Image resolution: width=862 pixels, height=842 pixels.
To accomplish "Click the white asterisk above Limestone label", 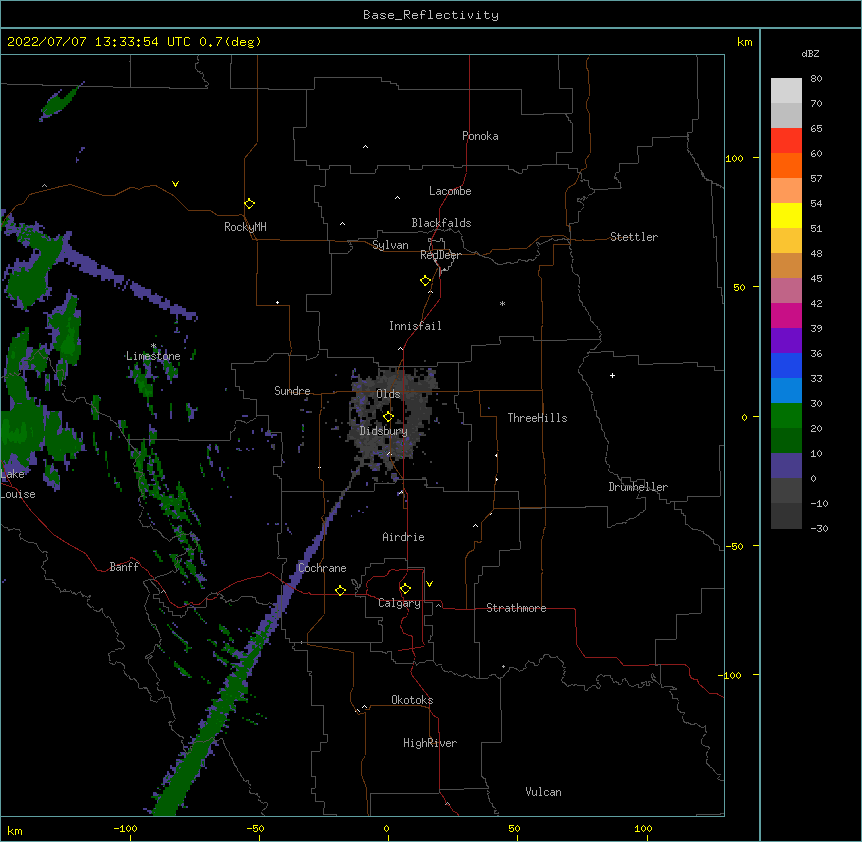I will point(154,346).
